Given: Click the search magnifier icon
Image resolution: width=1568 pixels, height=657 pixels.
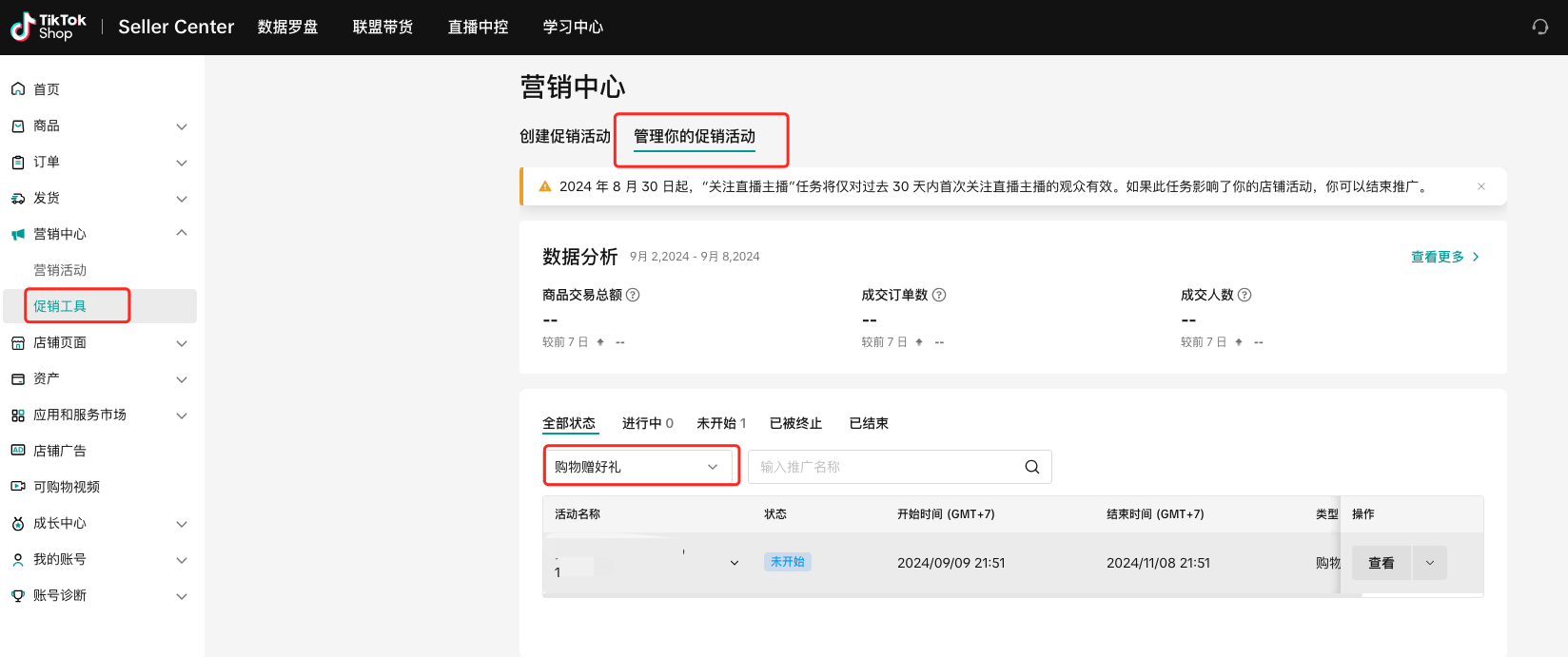Looking at the screenshot, I should pyautogui.click(x=1031, y=467).
